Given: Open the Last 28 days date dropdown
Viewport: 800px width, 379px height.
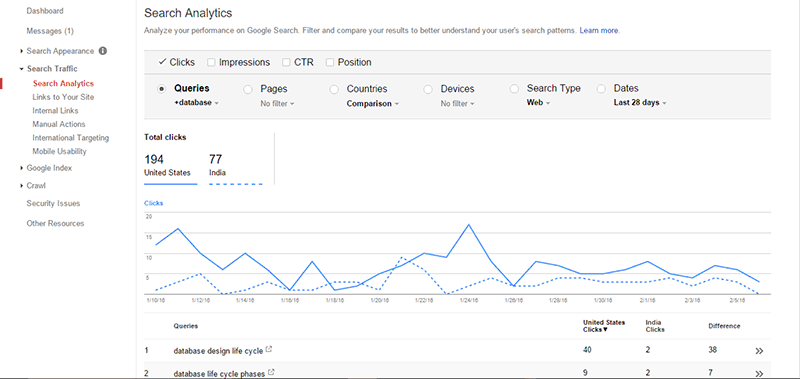Looking at the screenshot, I should pos(640,103).
